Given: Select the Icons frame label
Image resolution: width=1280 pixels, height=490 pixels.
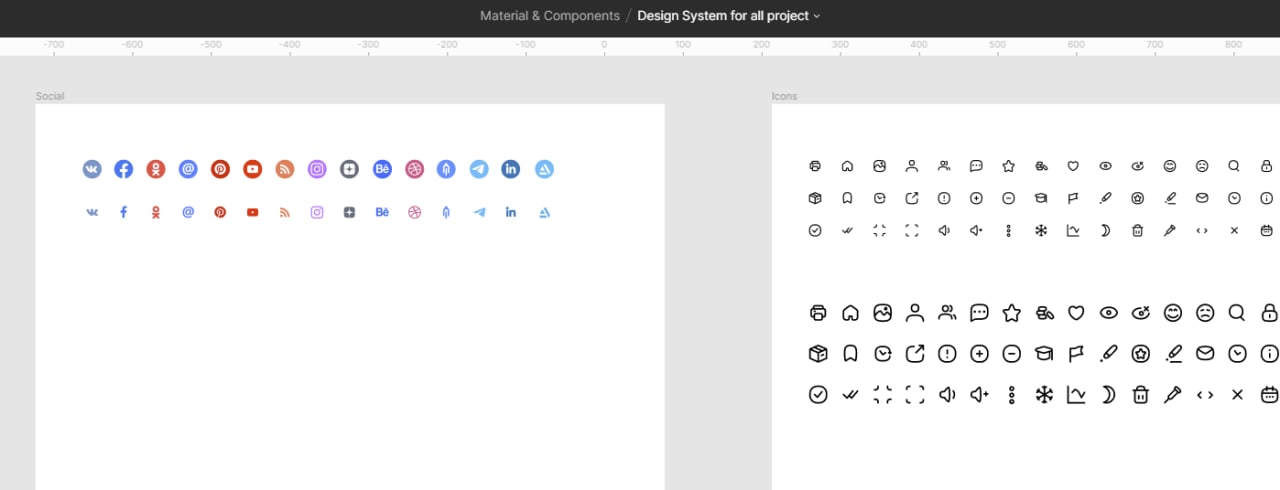Looking at the screenshot, I should 785,96.
